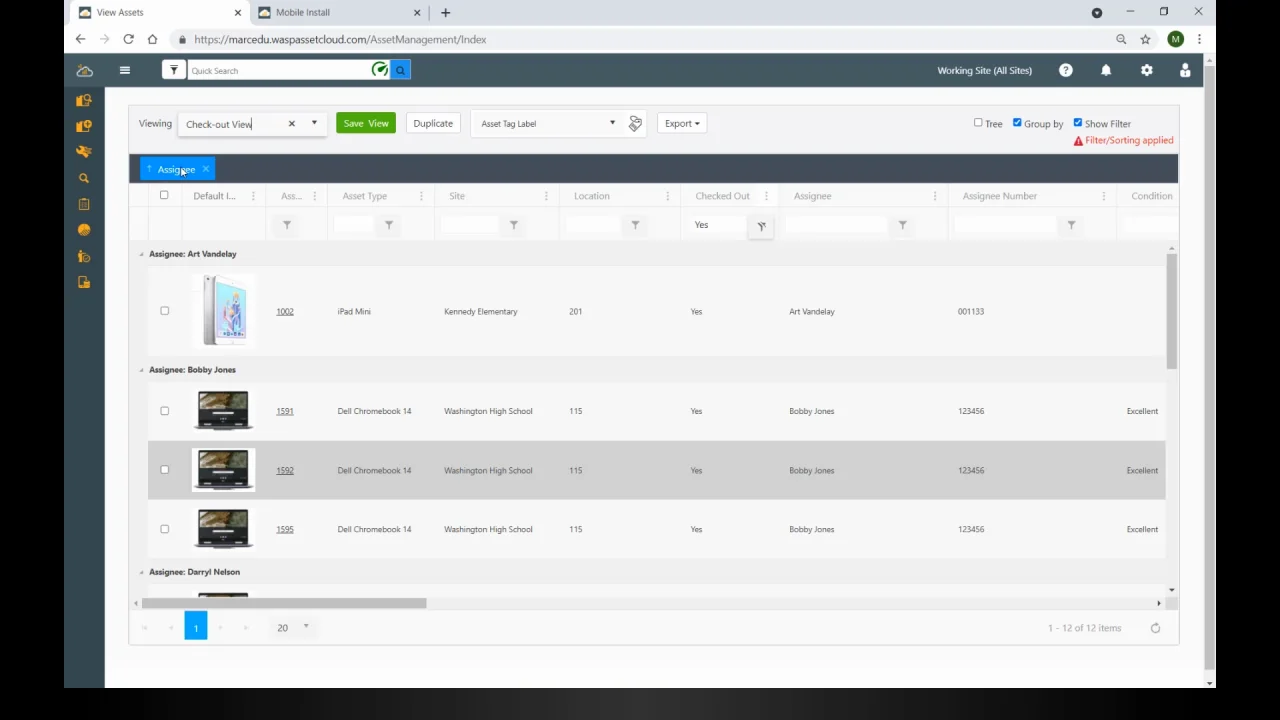
Task: Open asset 1002 link
Action: point(285,312)
